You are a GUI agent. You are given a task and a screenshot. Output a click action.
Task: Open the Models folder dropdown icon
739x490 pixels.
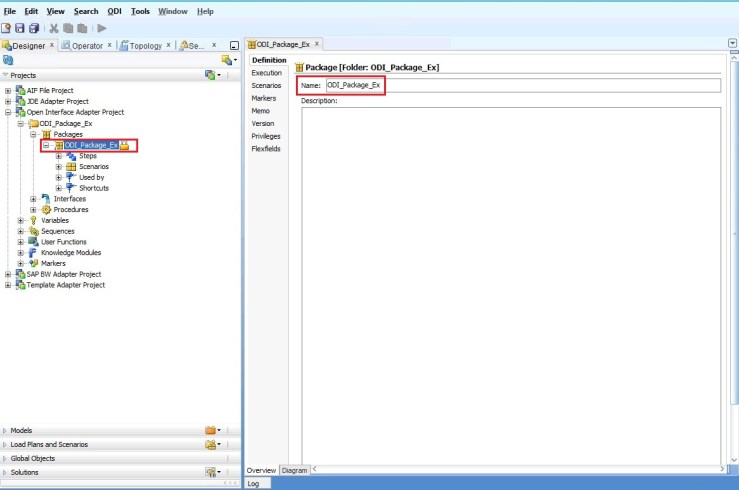pos(212,430)
